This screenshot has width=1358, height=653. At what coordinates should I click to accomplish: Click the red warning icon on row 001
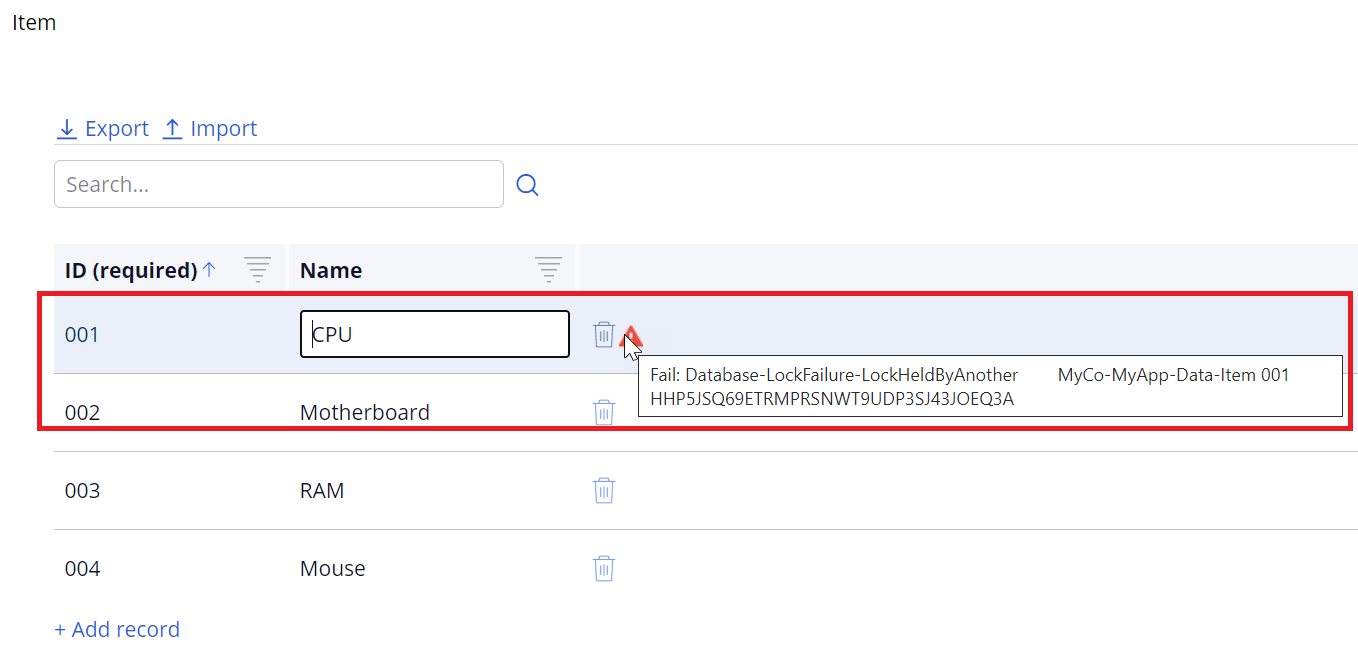(x=630, y=336)
